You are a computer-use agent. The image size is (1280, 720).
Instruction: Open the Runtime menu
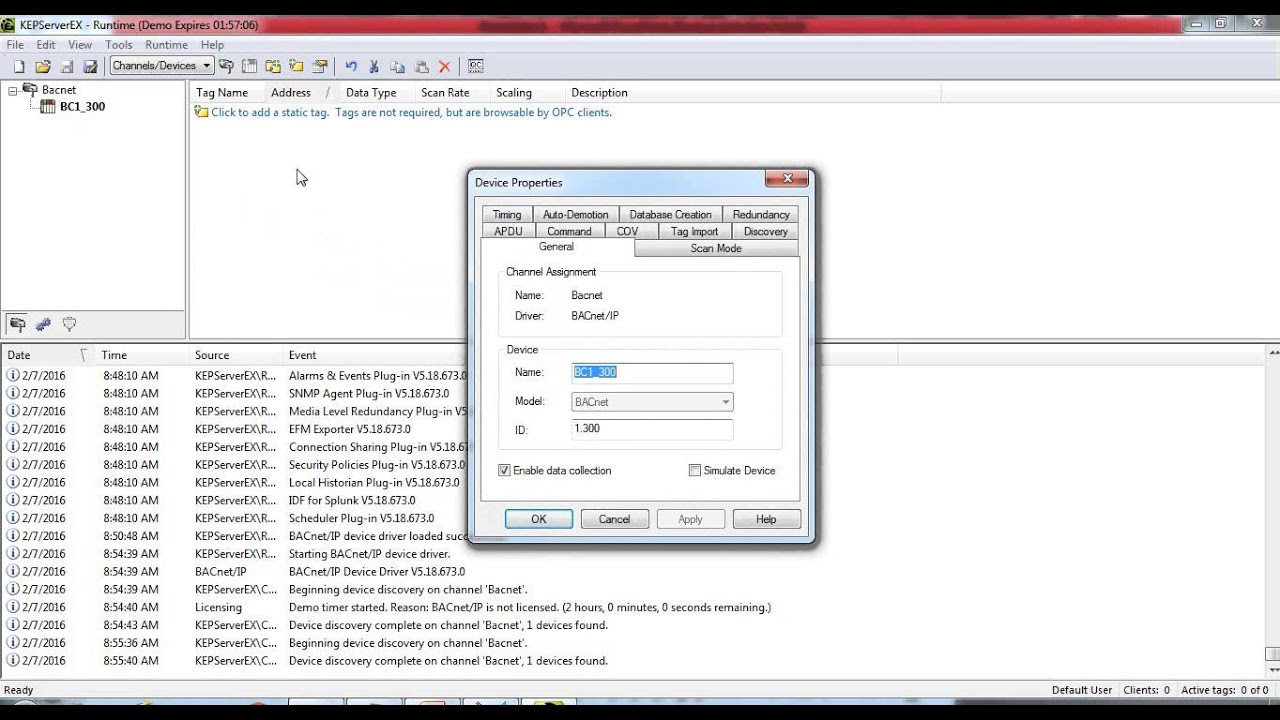click(x=166, y=45)
